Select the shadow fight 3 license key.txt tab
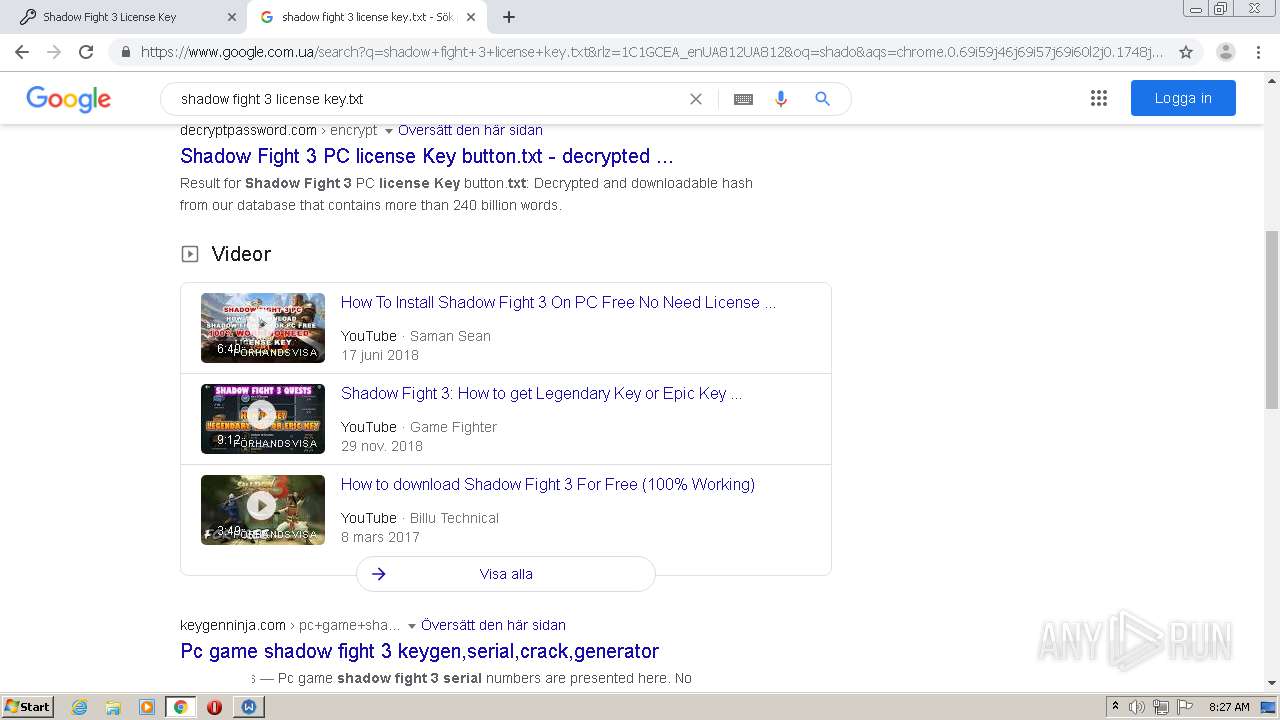 [369, 17]
